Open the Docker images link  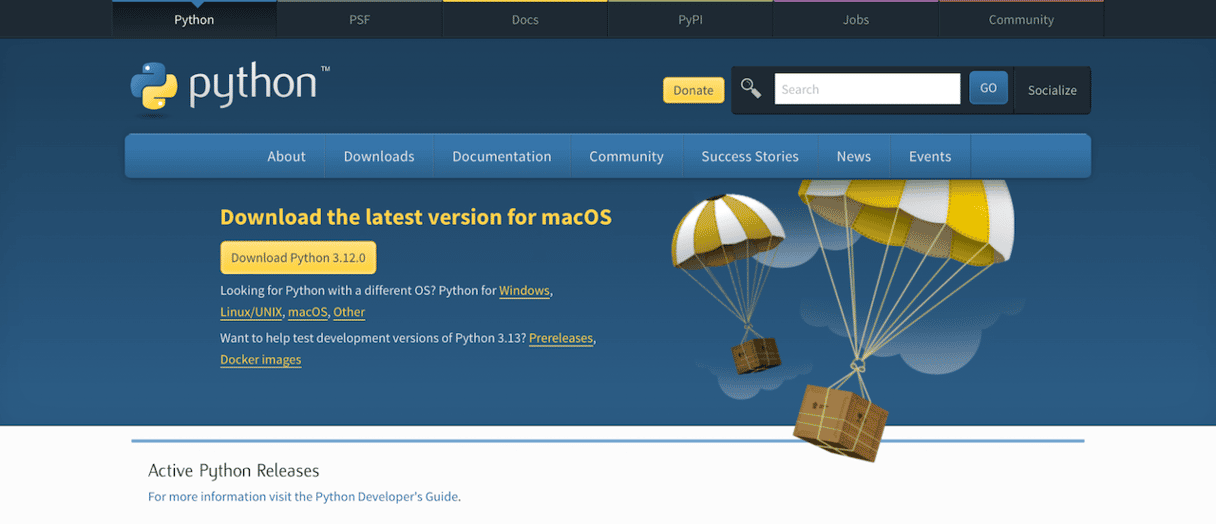[260, 360]
